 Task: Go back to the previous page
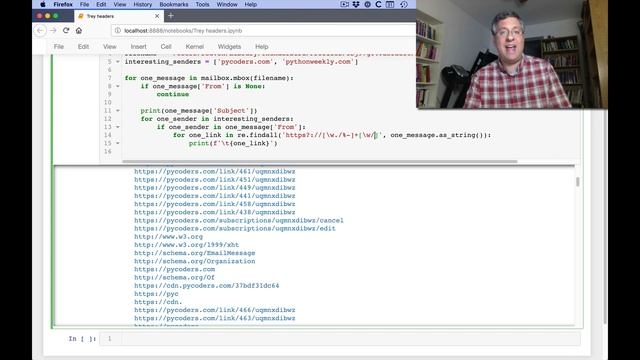click(40, 31)
